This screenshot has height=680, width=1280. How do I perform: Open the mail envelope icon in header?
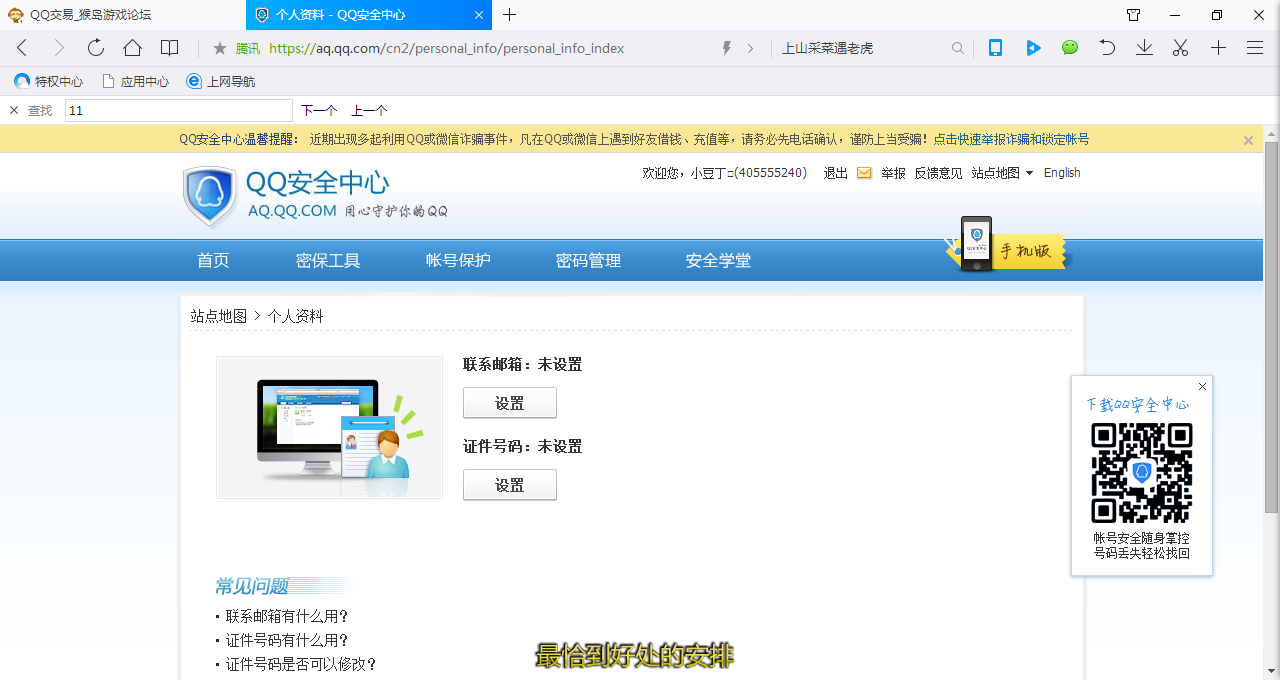click(x=865, y=173)
